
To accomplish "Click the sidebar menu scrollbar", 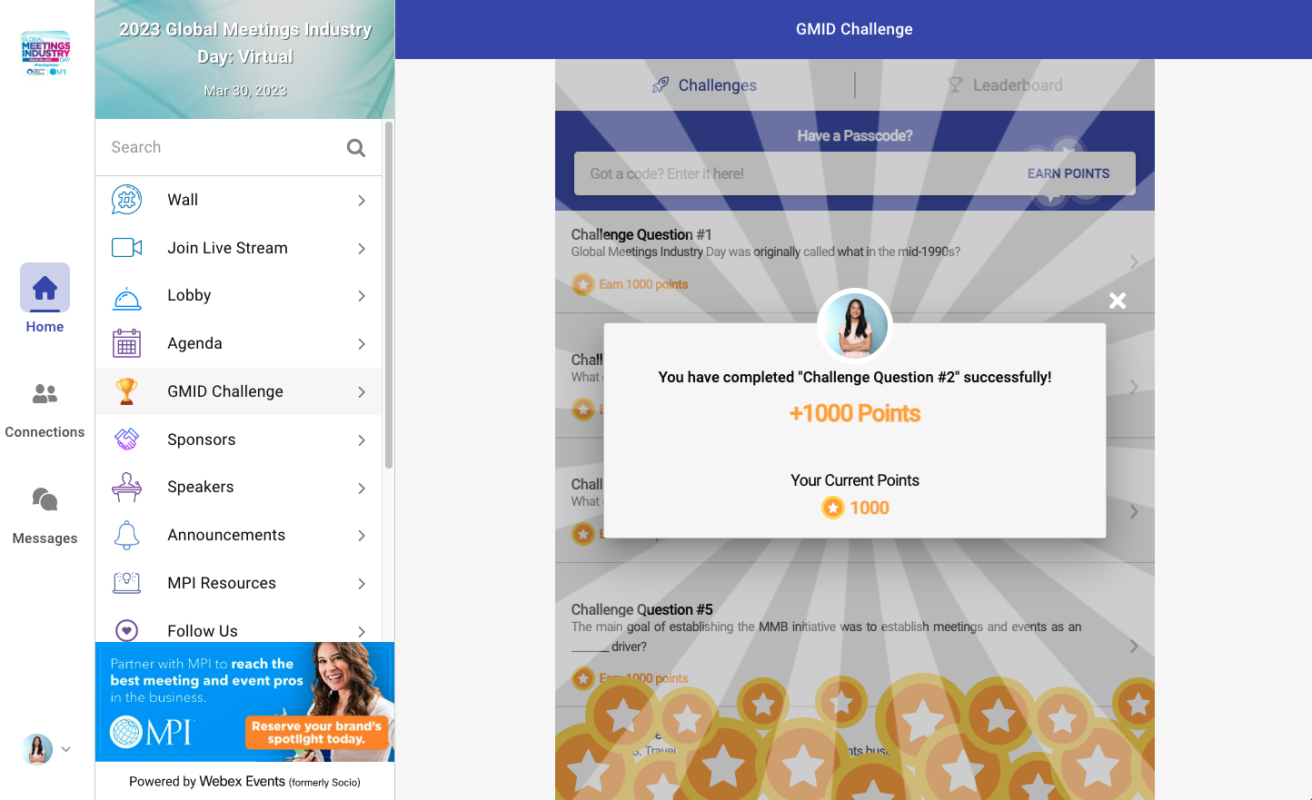I will click(389, 295).
